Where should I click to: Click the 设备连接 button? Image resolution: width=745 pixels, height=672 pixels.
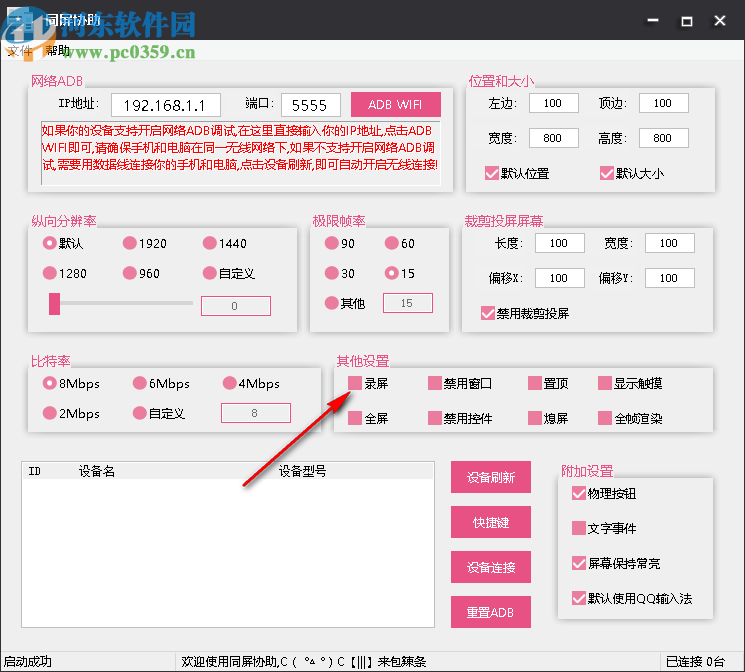coord(491,567)
